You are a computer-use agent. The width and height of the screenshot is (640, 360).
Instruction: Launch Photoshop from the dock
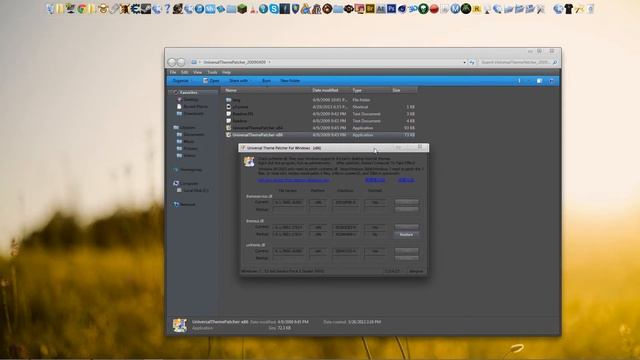[391, 9]
